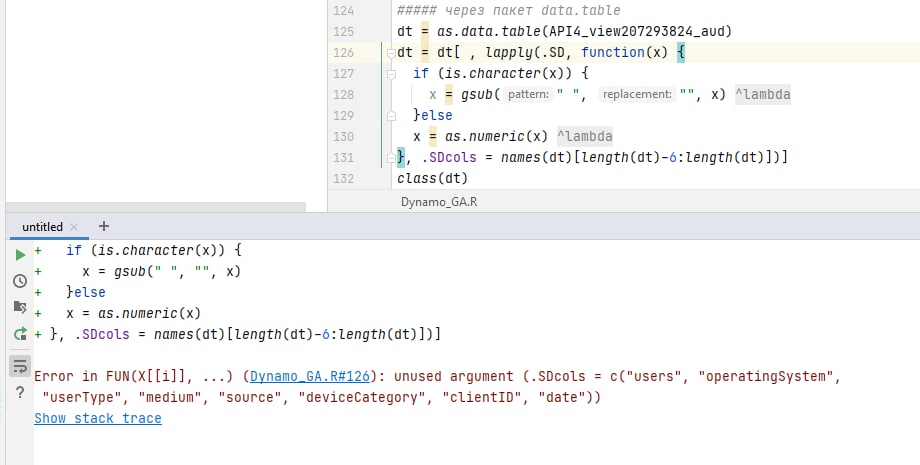Click as.numeric(x) in console output
This screenshot has width=920, height=465.
tap(149, 313)
